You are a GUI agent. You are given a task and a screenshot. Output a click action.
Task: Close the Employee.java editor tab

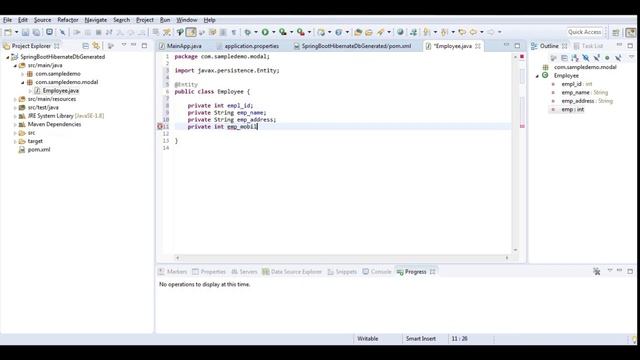pos(478,46)
